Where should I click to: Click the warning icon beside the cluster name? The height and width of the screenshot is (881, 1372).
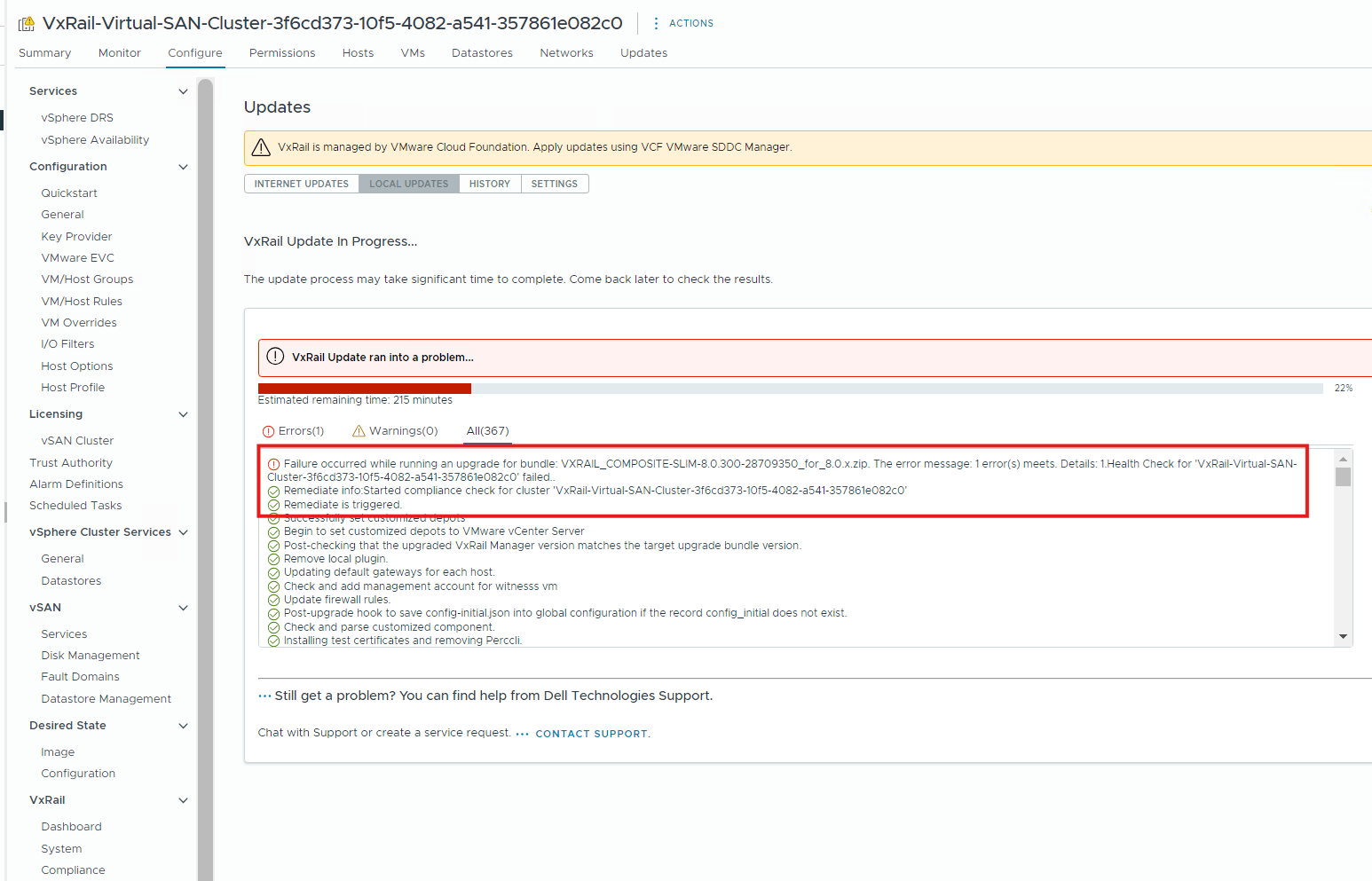point(26,23)
